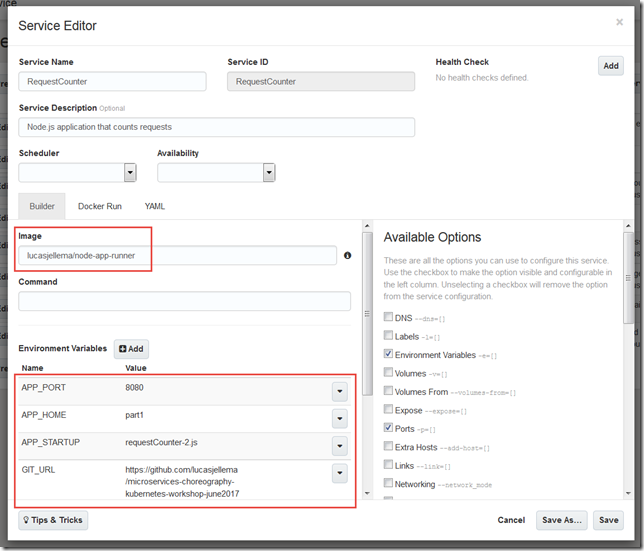The width and height of the screenshot is (644, 551).
Task: Switch to the YAML tab
Action: point(154,206)
